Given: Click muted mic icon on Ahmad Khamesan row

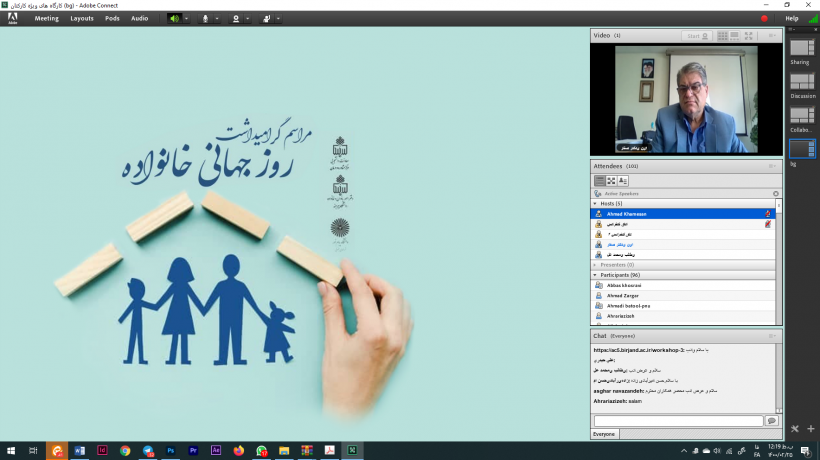Looking at the screenshot, I should [x=768, y=214].
